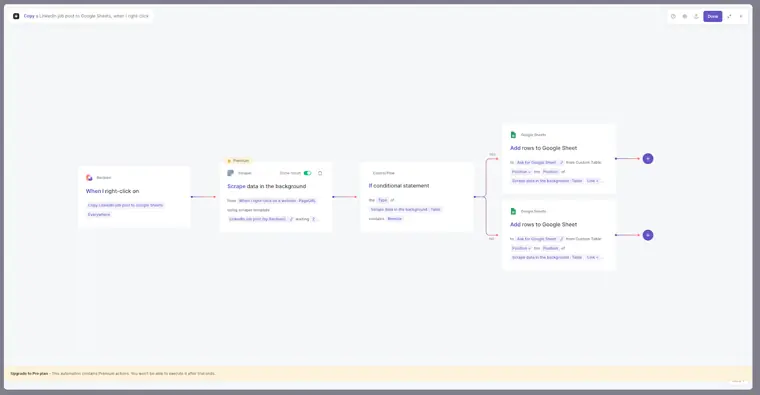Click the playbook icon beside the automation title

16,16
